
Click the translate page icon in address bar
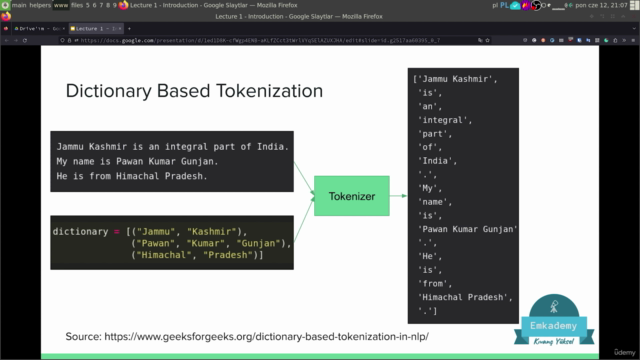(x=480, y=40)
